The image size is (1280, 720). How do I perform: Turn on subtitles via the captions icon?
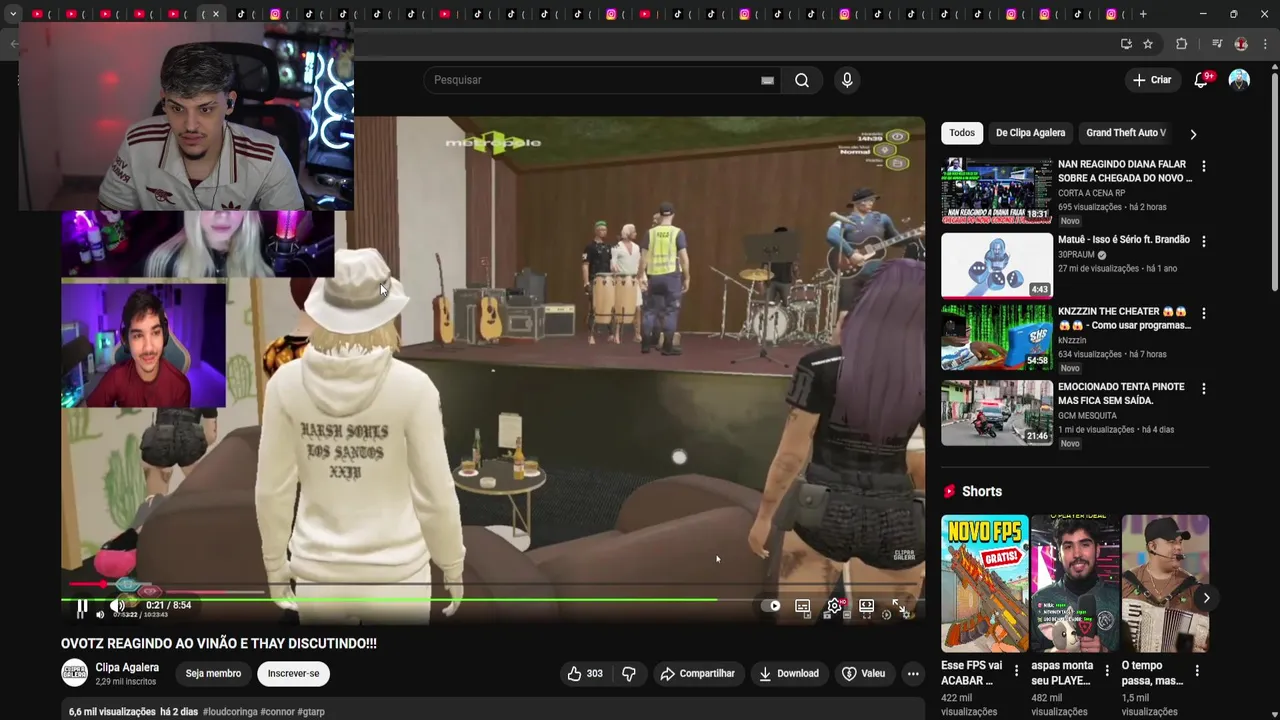(x=802, y=606)
